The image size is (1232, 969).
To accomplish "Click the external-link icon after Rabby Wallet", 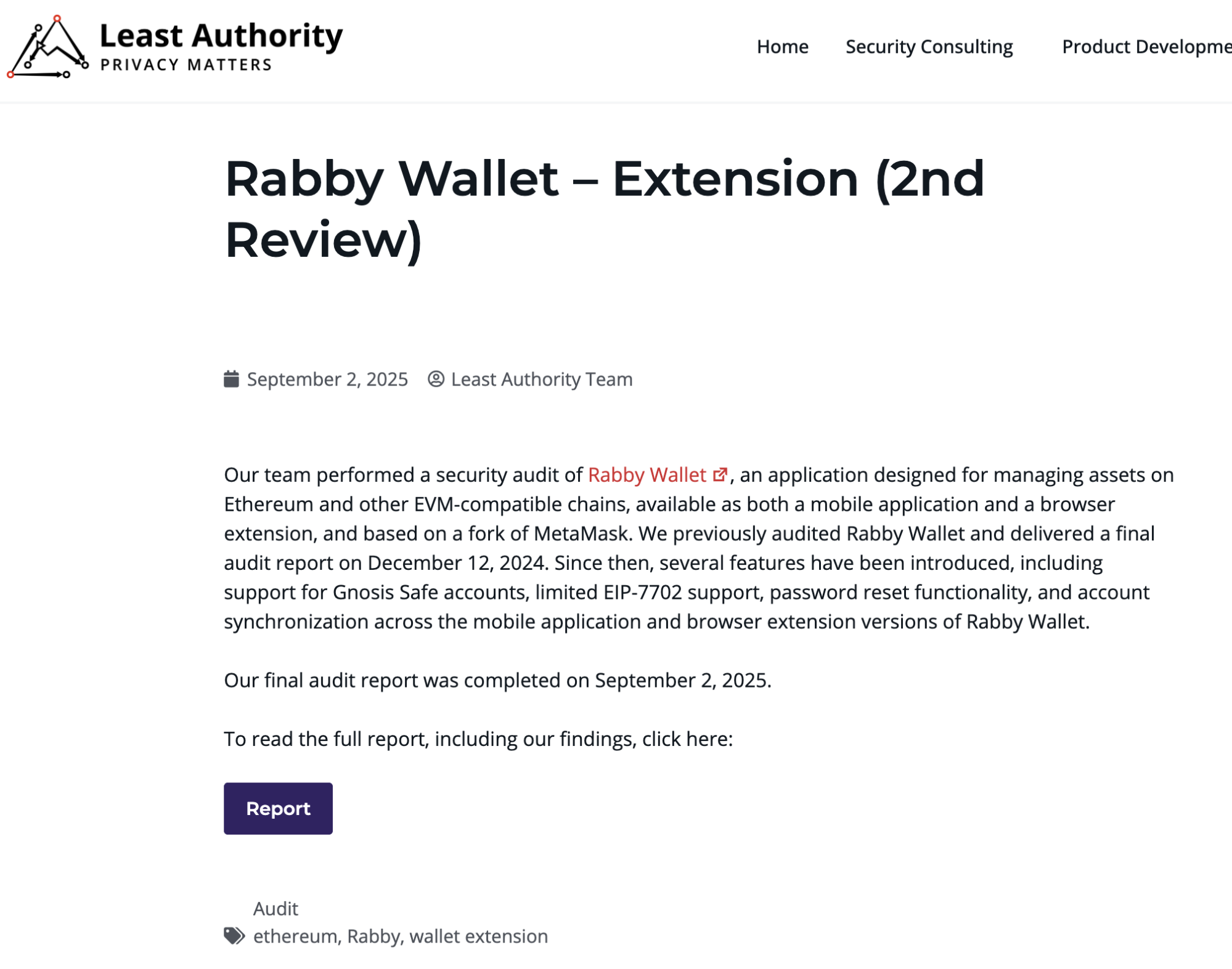I will coord(719,475).
